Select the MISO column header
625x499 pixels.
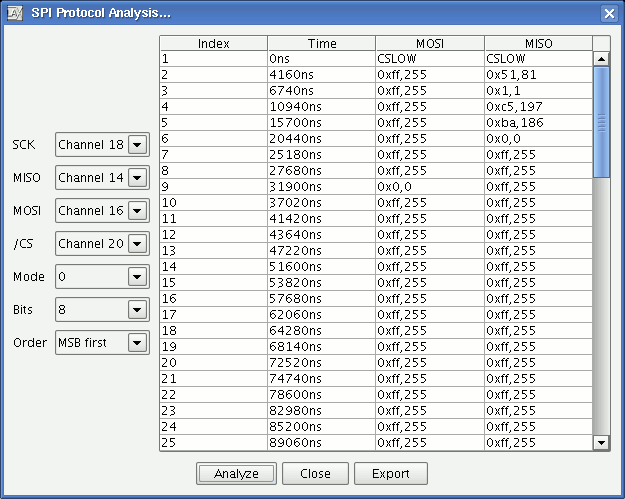tap(538, 44)
